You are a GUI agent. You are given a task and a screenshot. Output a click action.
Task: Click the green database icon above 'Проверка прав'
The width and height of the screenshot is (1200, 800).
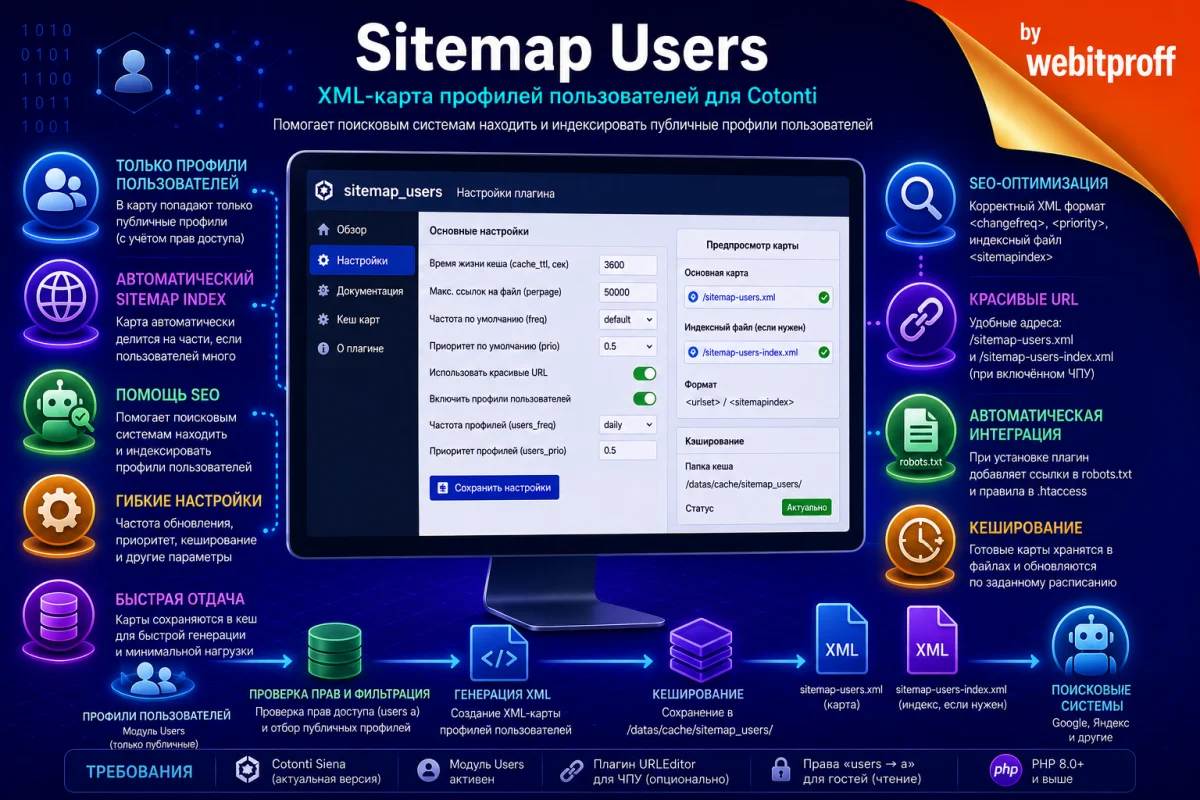pyautogui.click(x=335, y=652)
